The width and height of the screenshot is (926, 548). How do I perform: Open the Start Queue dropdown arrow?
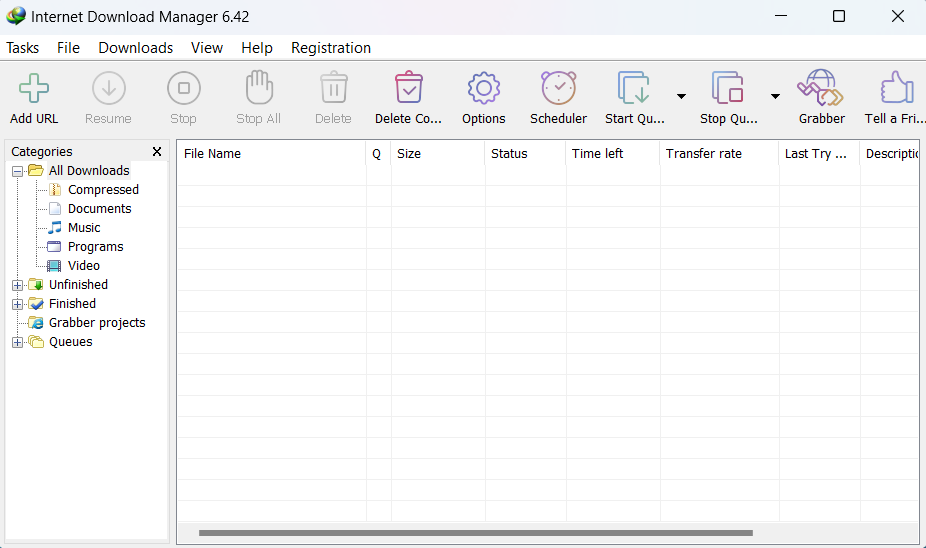click(x=682, y=96)
